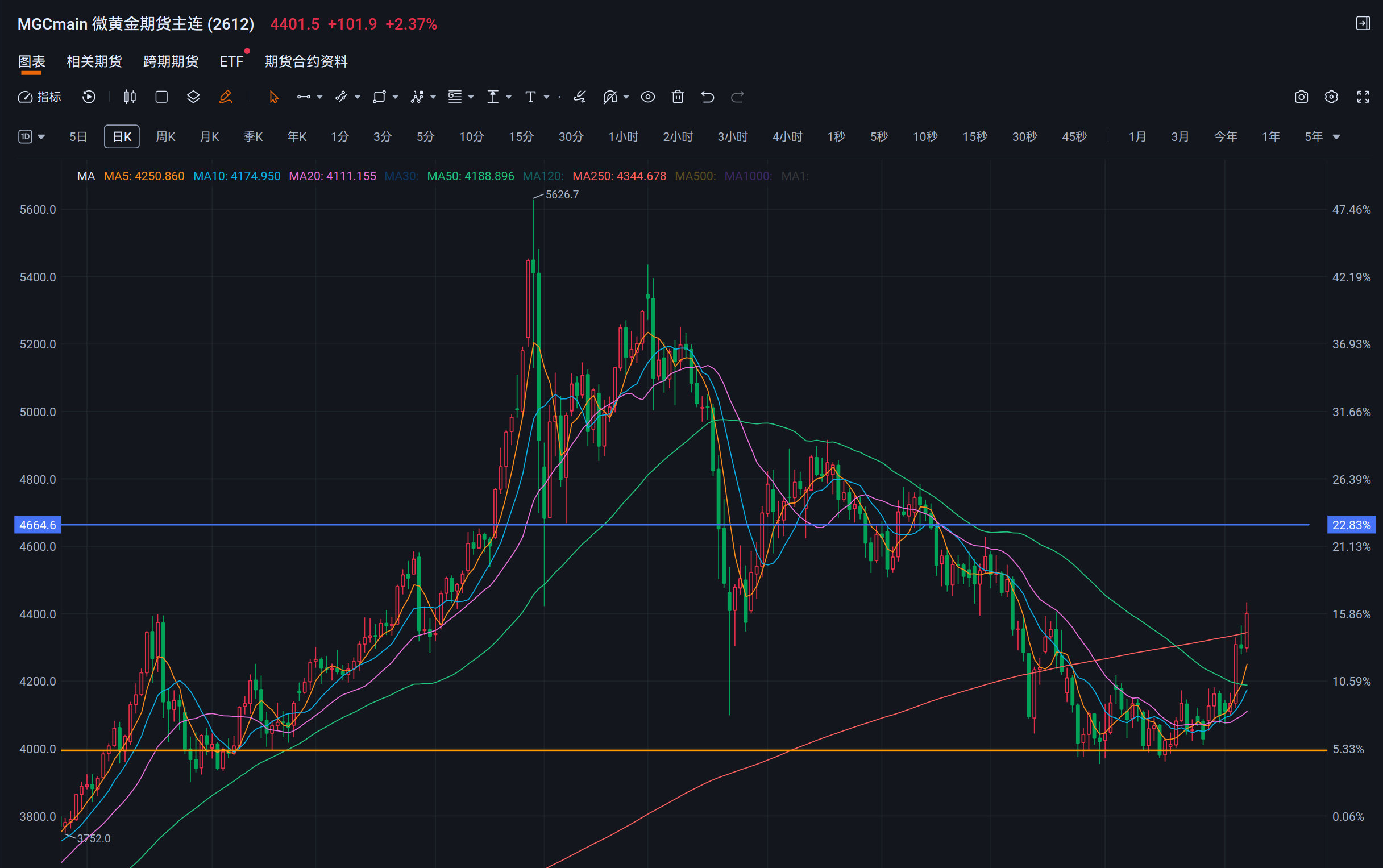Image resolution: width=1383 pixels, height=868 pixels.
Task: Expand the shape tool dropdown arrow
Action: (395, 97)
